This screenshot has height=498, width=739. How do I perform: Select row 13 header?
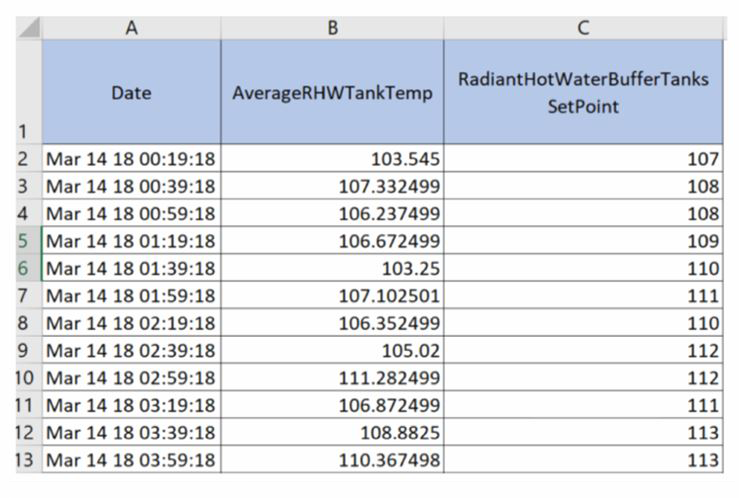[x=29, y=459]
